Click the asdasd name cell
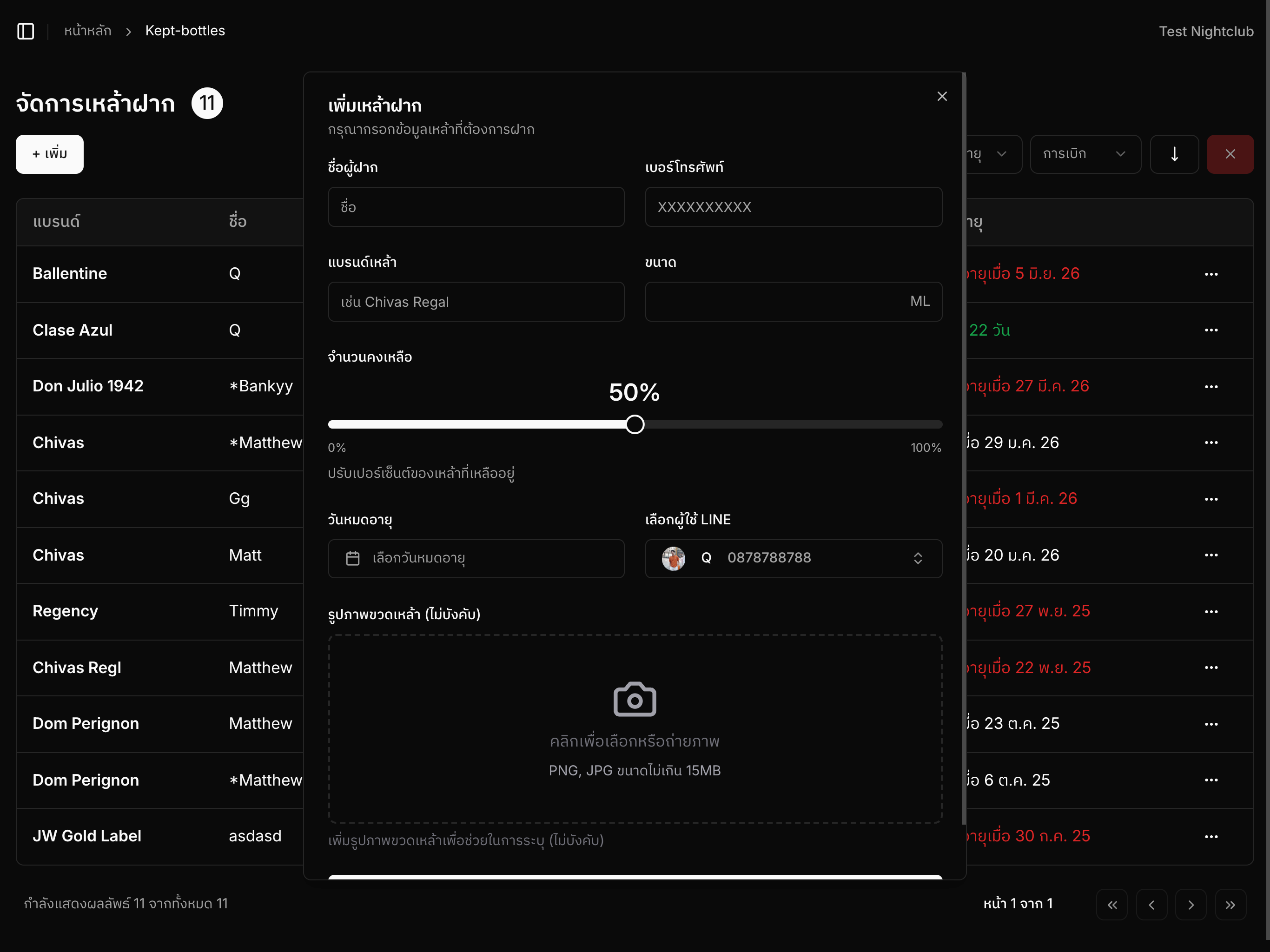 (x=255, y=836)
